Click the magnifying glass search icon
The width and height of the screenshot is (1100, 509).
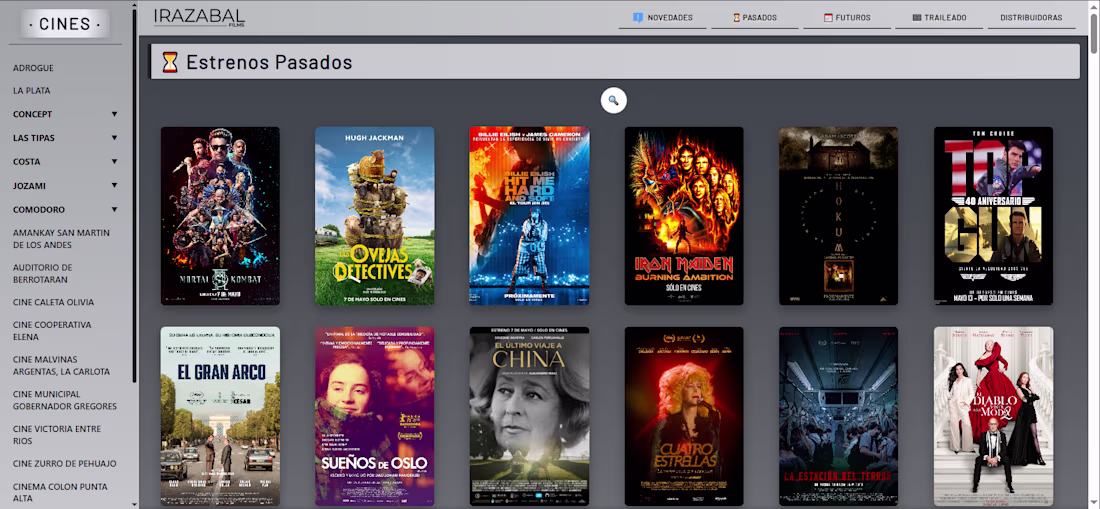[613, 100]
